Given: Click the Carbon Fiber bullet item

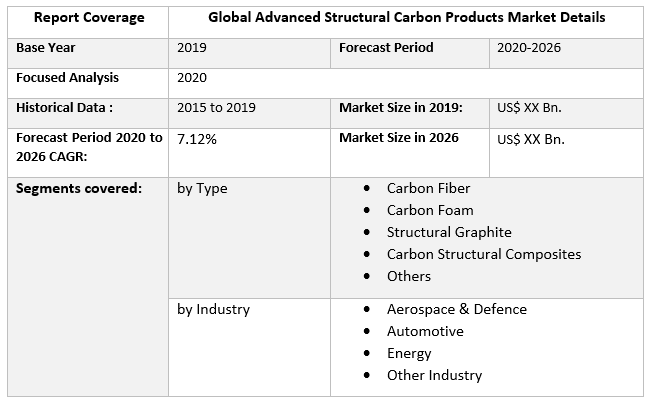Looking at the screenshot, I should pos(428,188).
